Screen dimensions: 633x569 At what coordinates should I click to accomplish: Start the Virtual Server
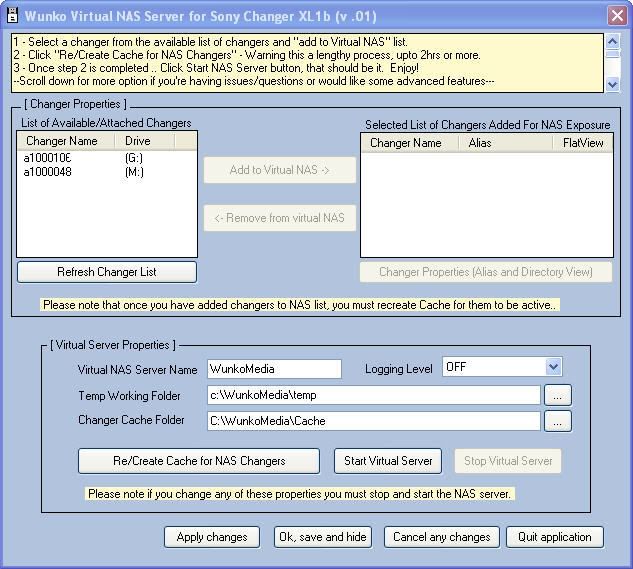(x=388, y=461)
